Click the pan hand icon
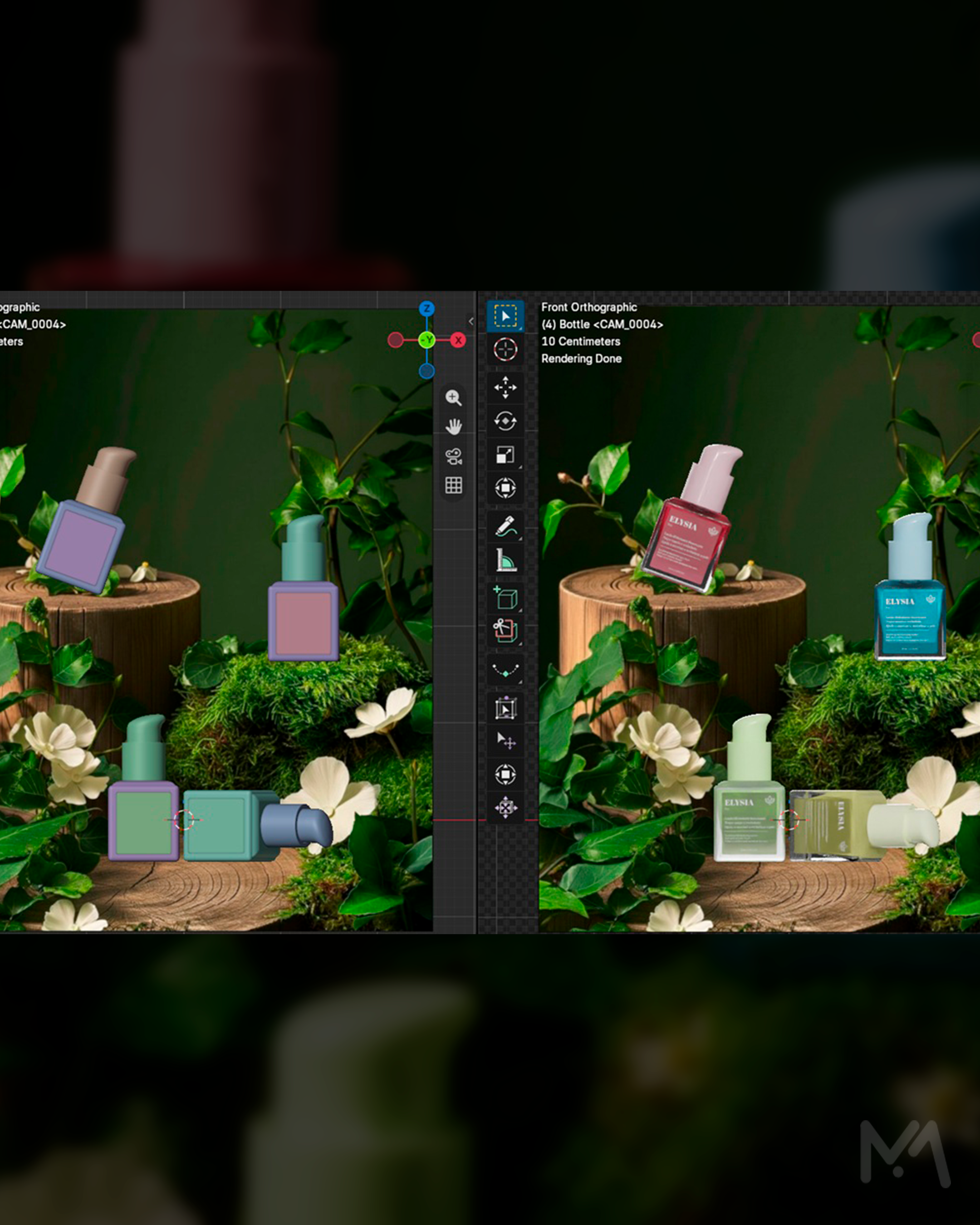 point(453,426)
